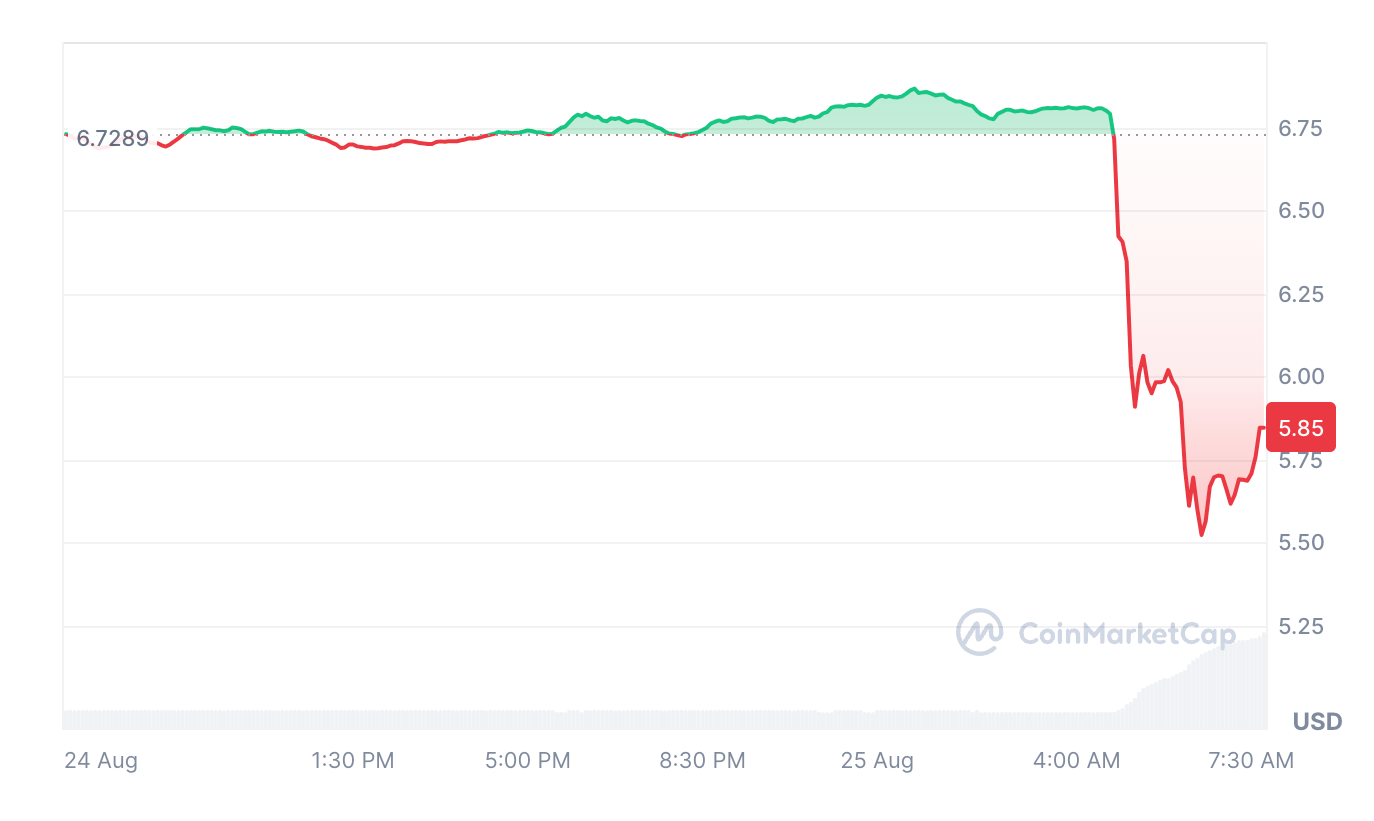This screenshot has width=1374, height=821.
Task: Click the 6.25 price axis label
Action: 1301,294
